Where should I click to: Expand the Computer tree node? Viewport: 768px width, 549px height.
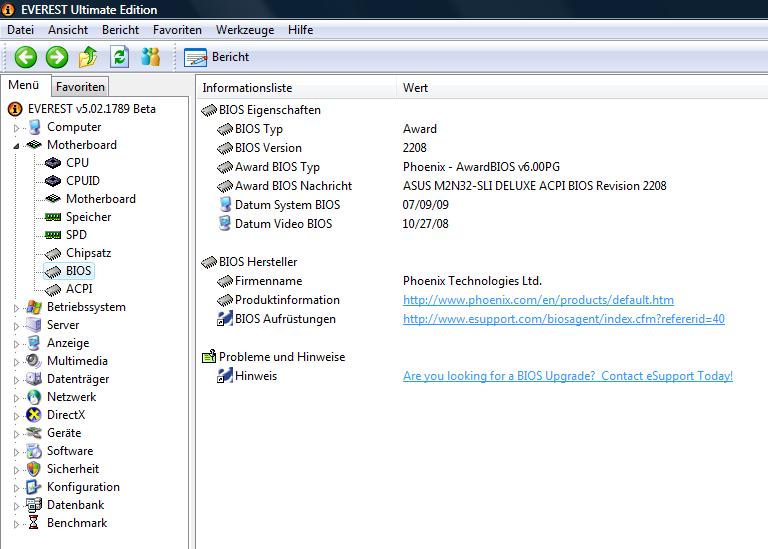[x=16, y=128]
